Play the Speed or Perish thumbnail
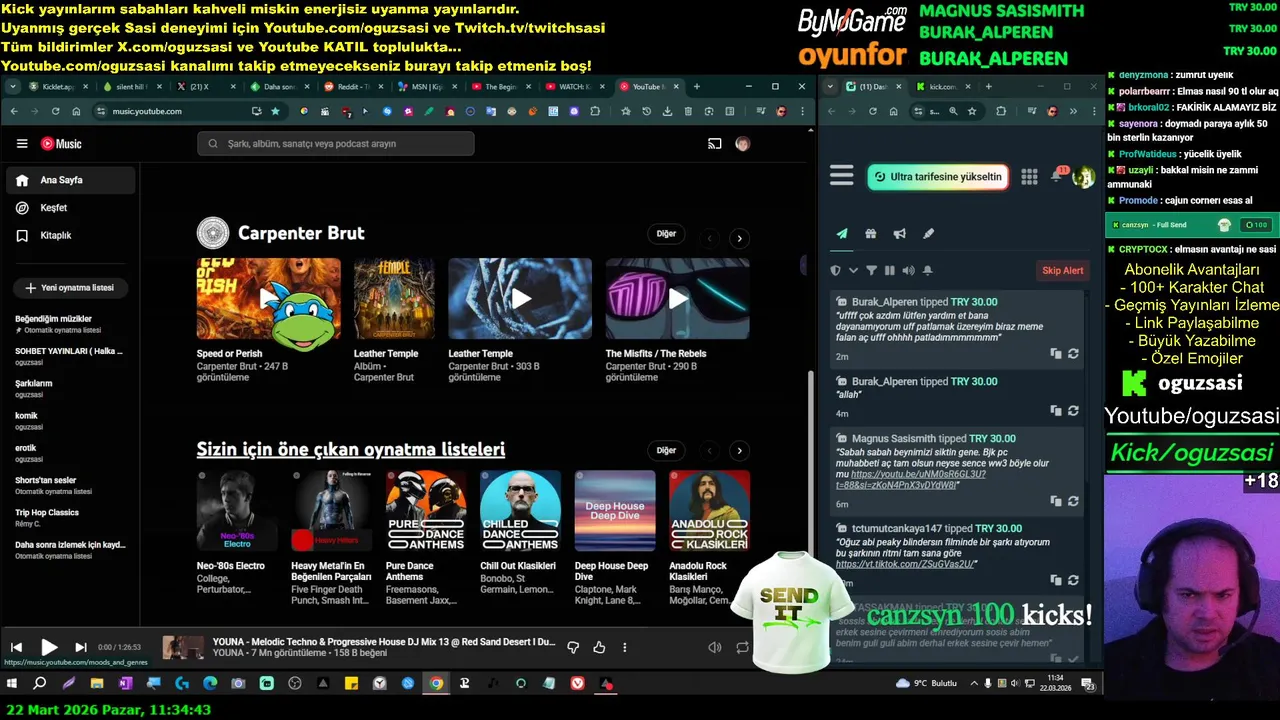Screen dimensions: 1280x720 (268, 298)
